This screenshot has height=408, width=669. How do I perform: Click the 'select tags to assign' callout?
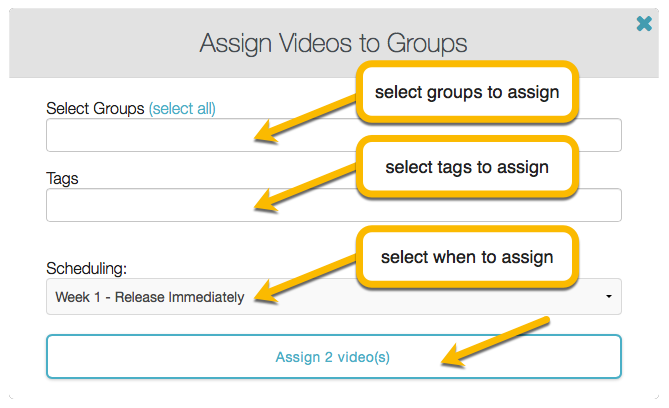(x=467, y=167)
